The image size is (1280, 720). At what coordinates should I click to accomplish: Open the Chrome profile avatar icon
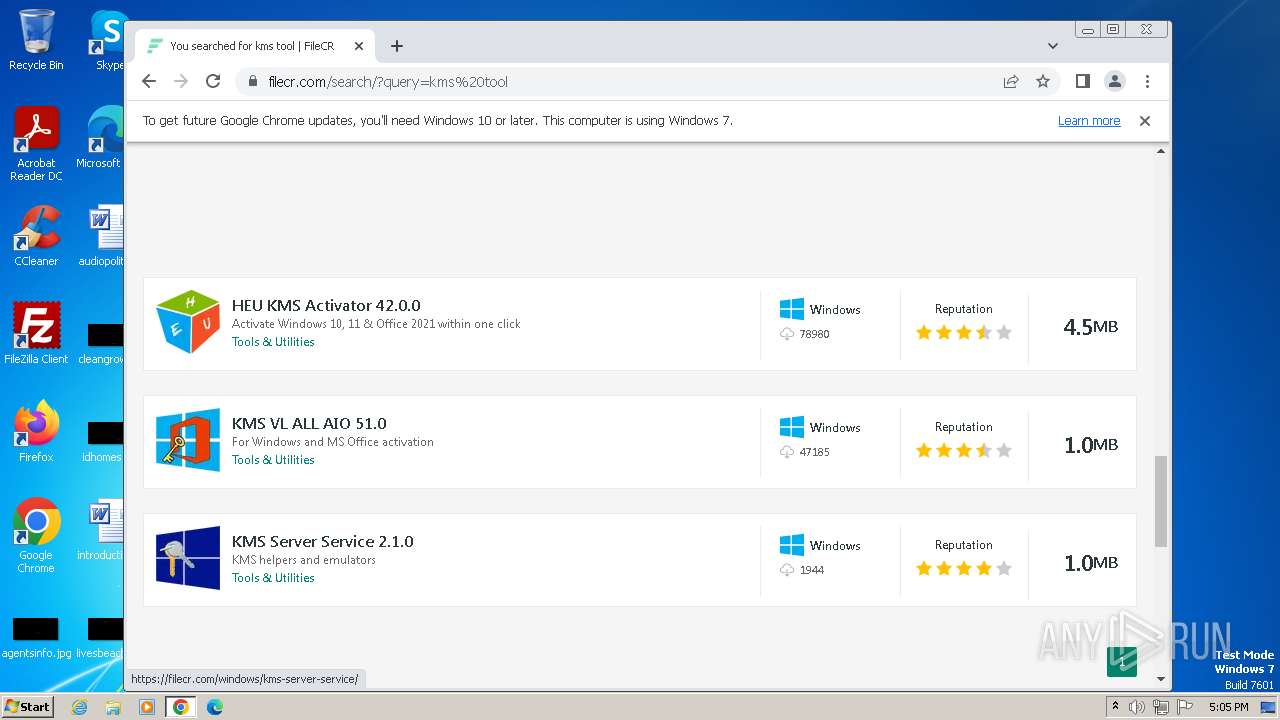[1114, 82]
